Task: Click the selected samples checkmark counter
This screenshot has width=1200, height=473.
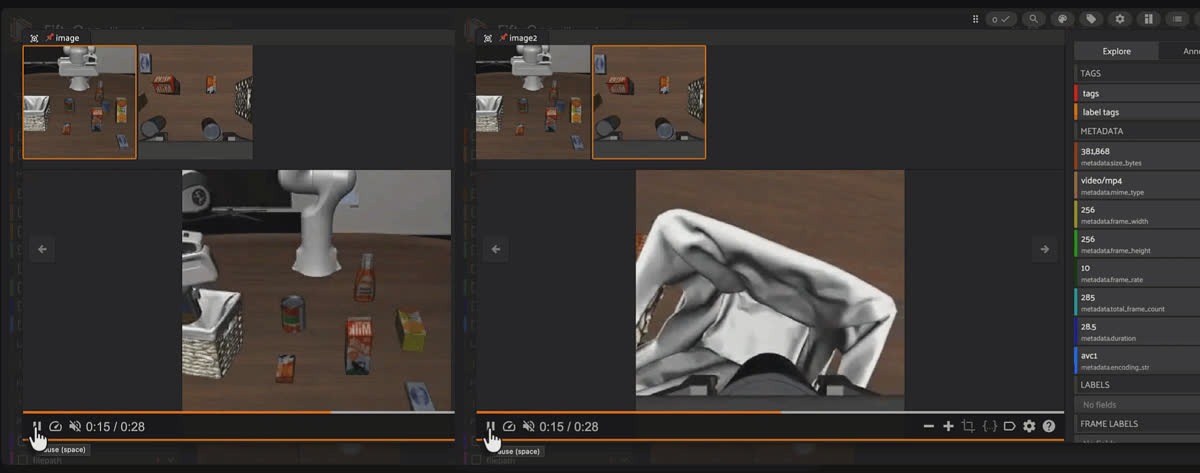Action: tap(1001, 19)
